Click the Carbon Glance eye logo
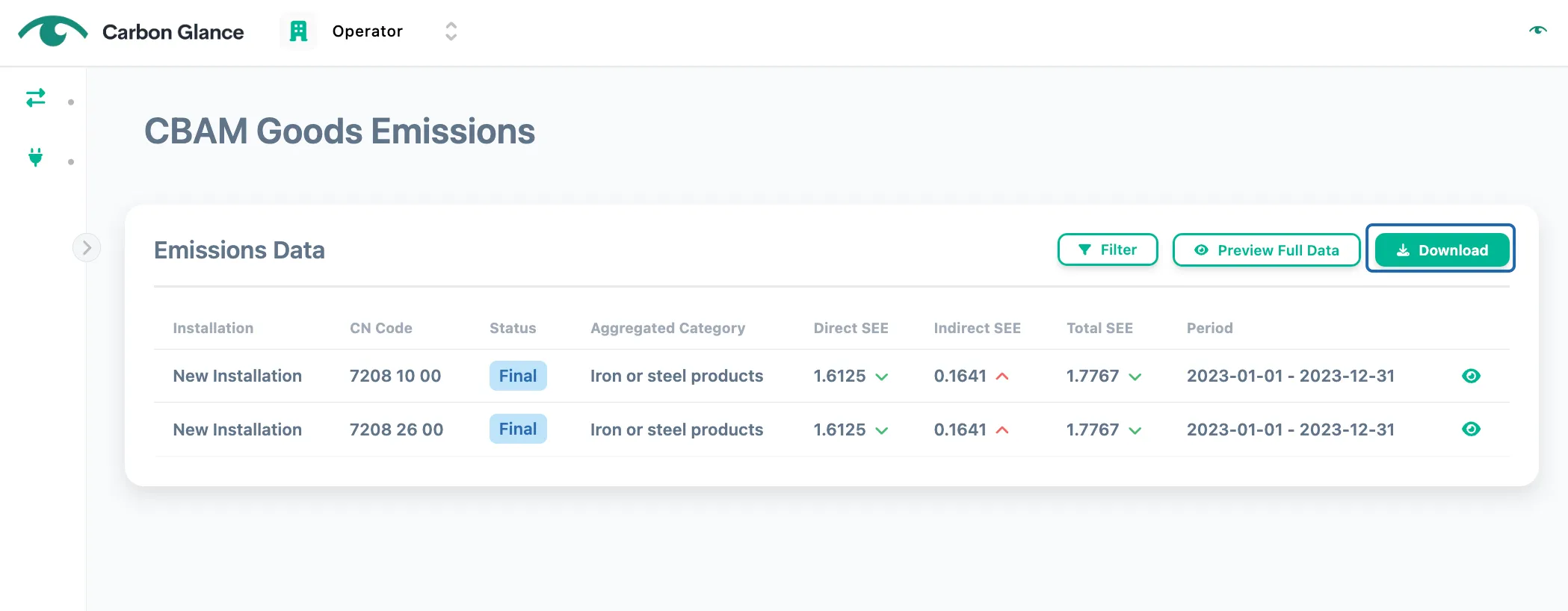Screen dimensions: 1568x611 click(x=53, y=31)
